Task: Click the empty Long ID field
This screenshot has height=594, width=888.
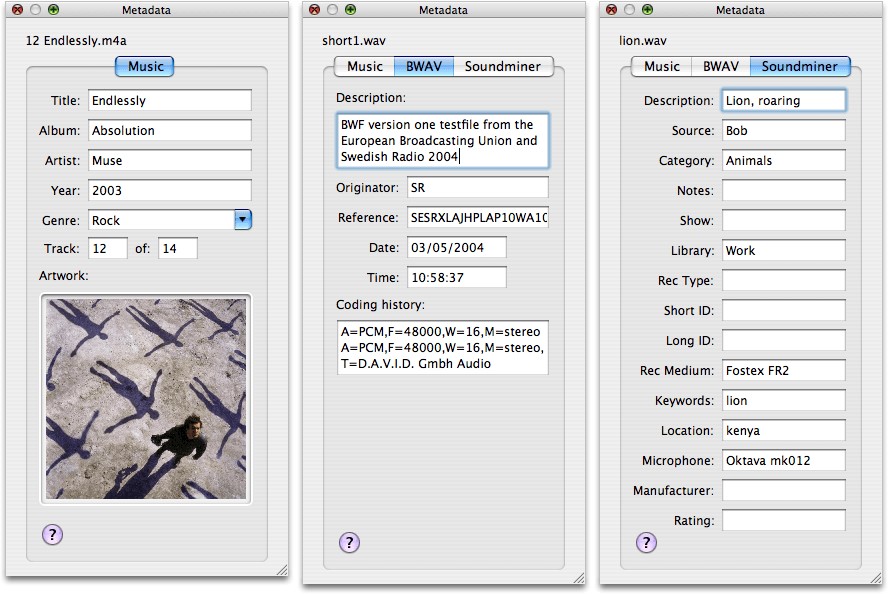Action: (784, 340)
